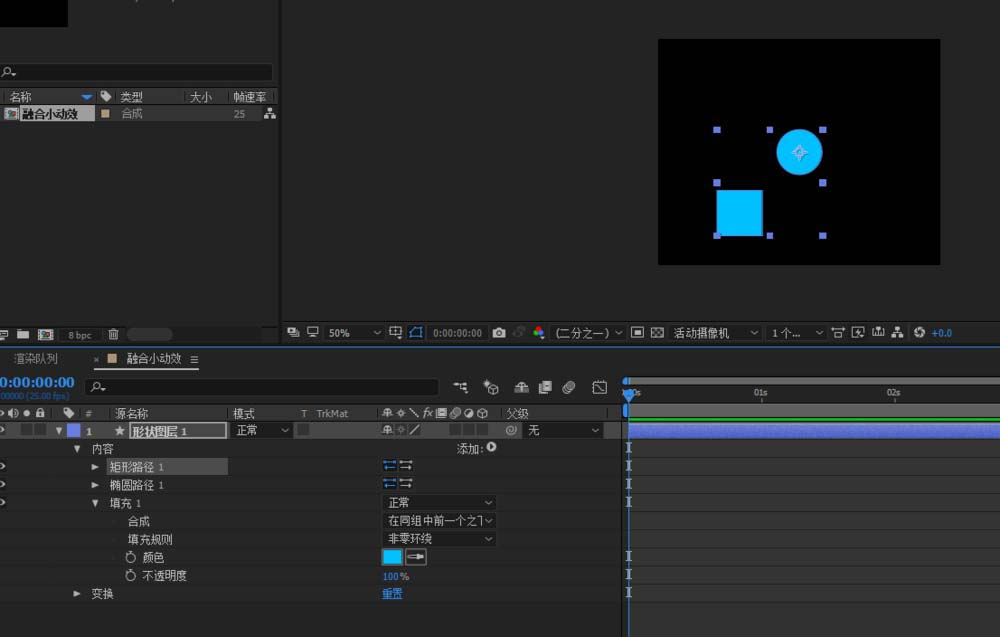Expand the 椭圆路径 1 group
Screen dimensions: 1000x637
(96, 485)
